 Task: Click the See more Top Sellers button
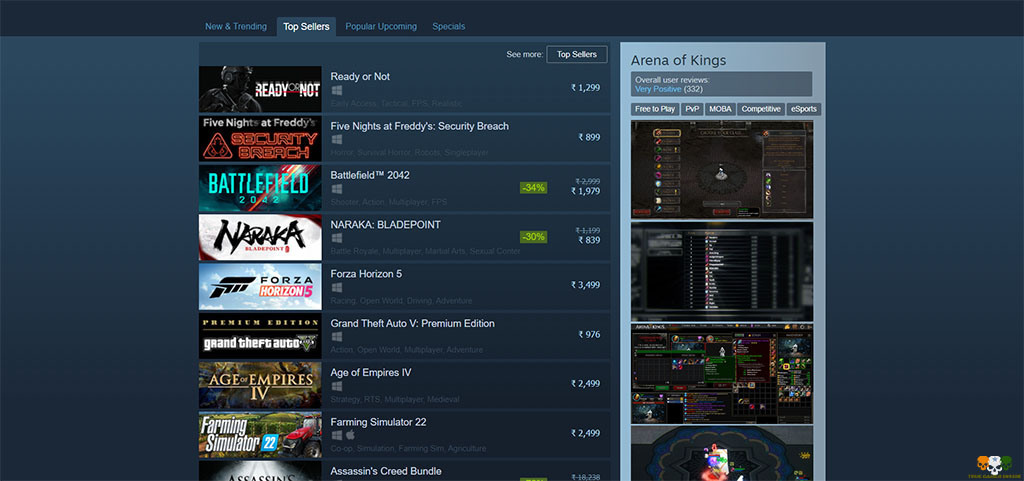(577, 55)
